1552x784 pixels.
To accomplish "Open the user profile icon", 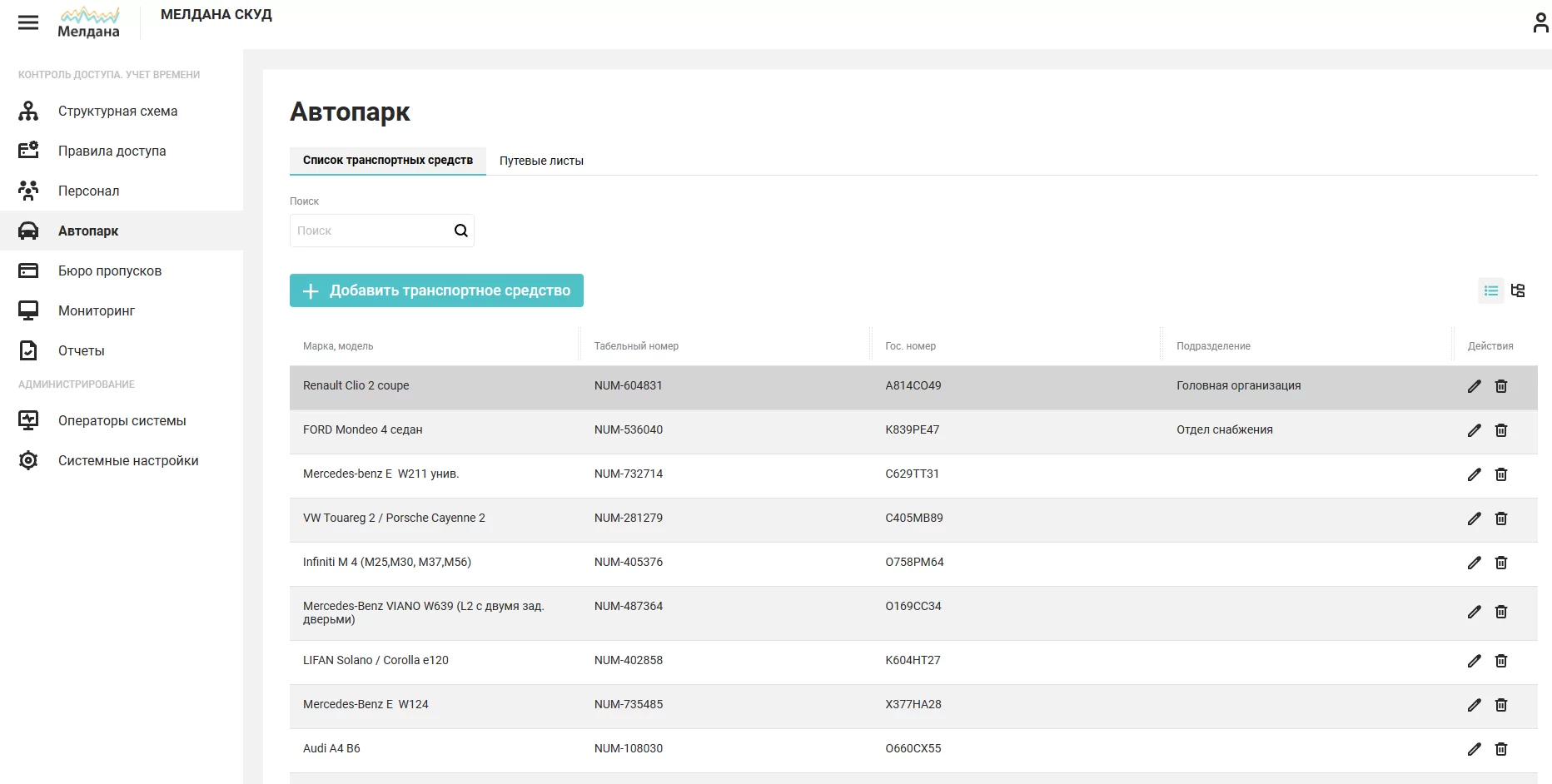I will coord(1540,22).
